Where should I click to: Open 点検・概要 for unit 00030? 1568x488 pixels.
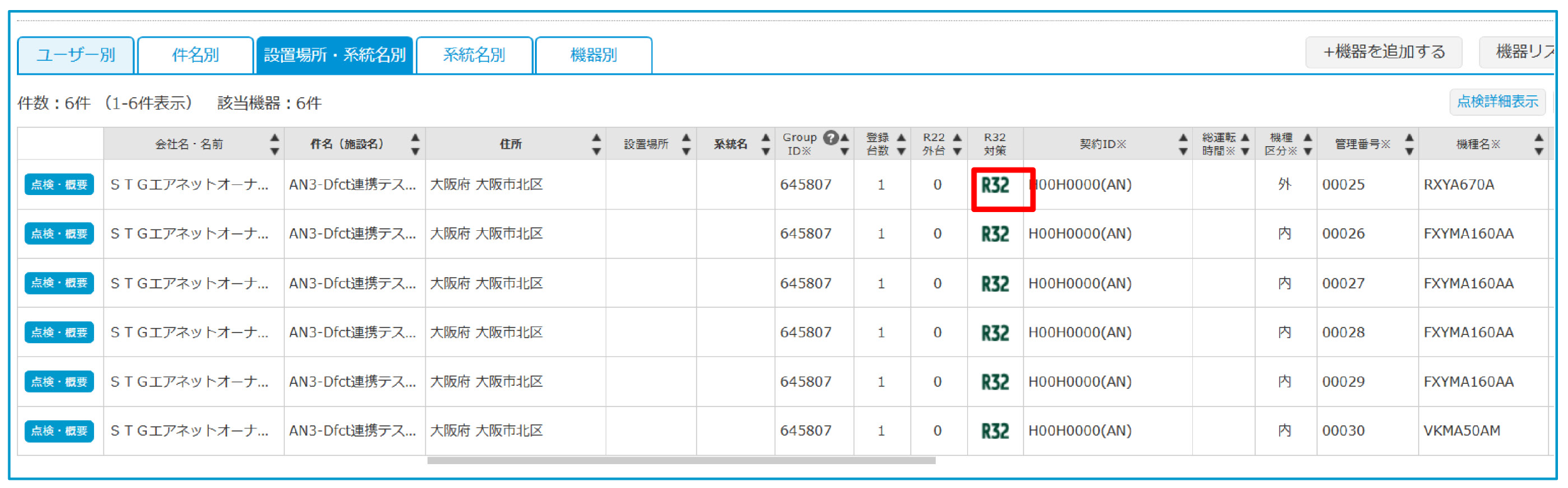tap(59, 431)
